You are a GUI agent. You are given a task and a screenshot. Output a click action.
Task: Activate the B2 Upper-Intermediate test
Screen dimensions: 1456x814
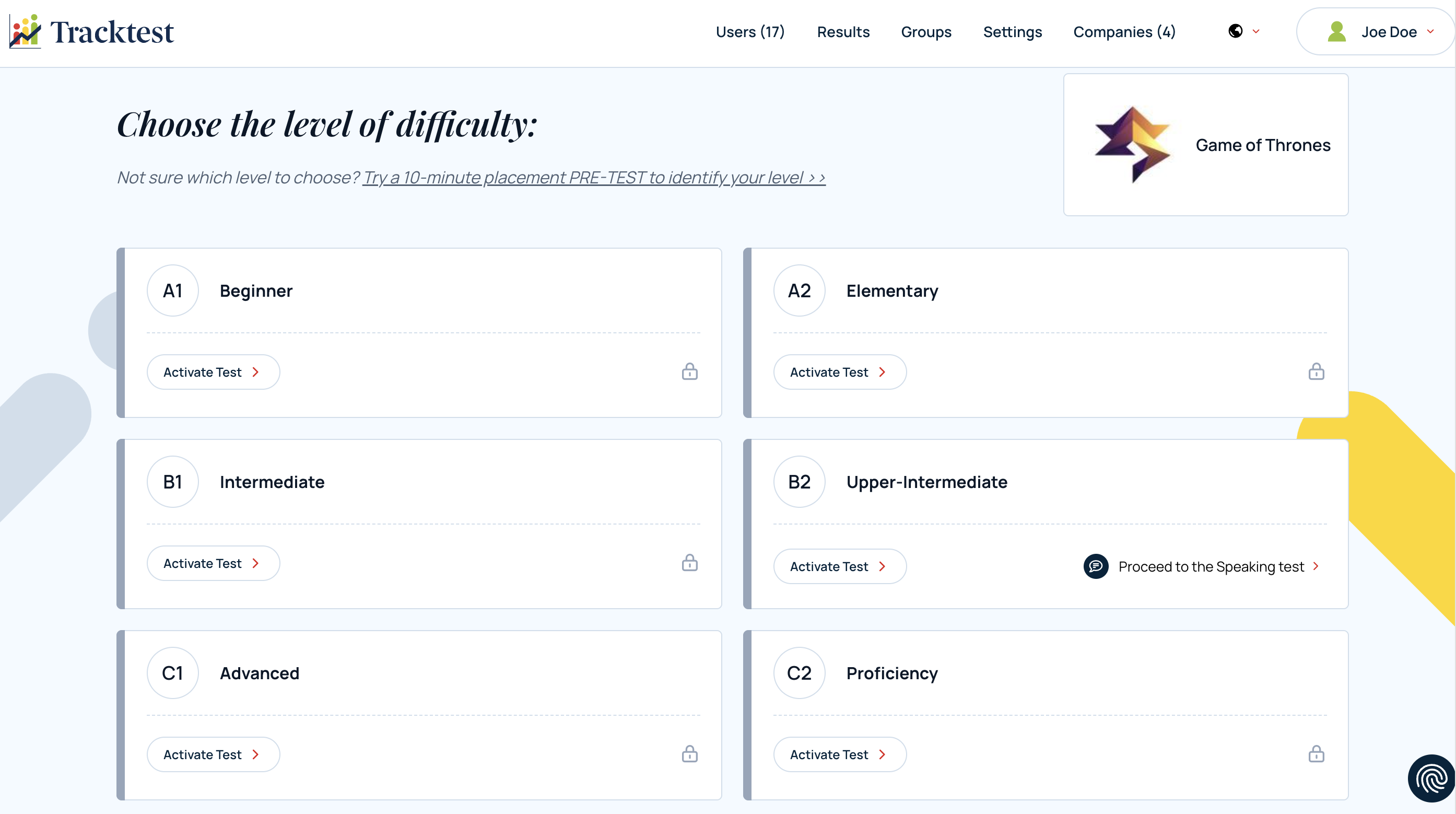point(839,566)
